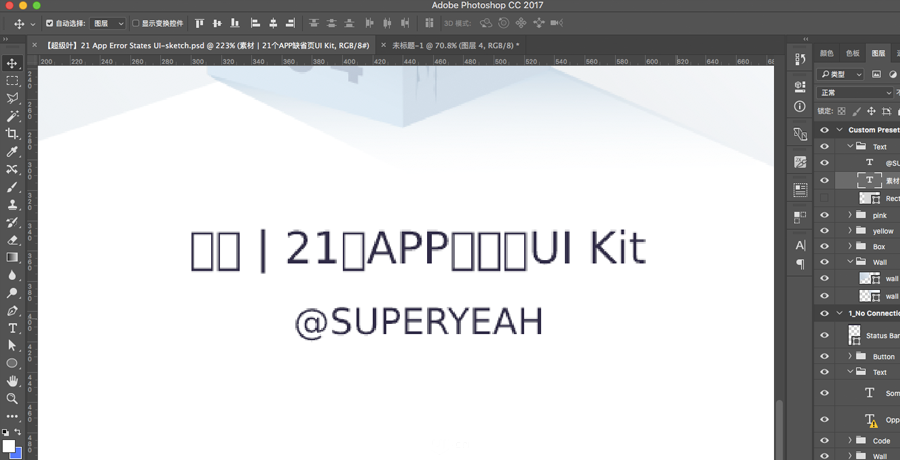
Task: Expand the Box folder
Action: pos(850,246)
